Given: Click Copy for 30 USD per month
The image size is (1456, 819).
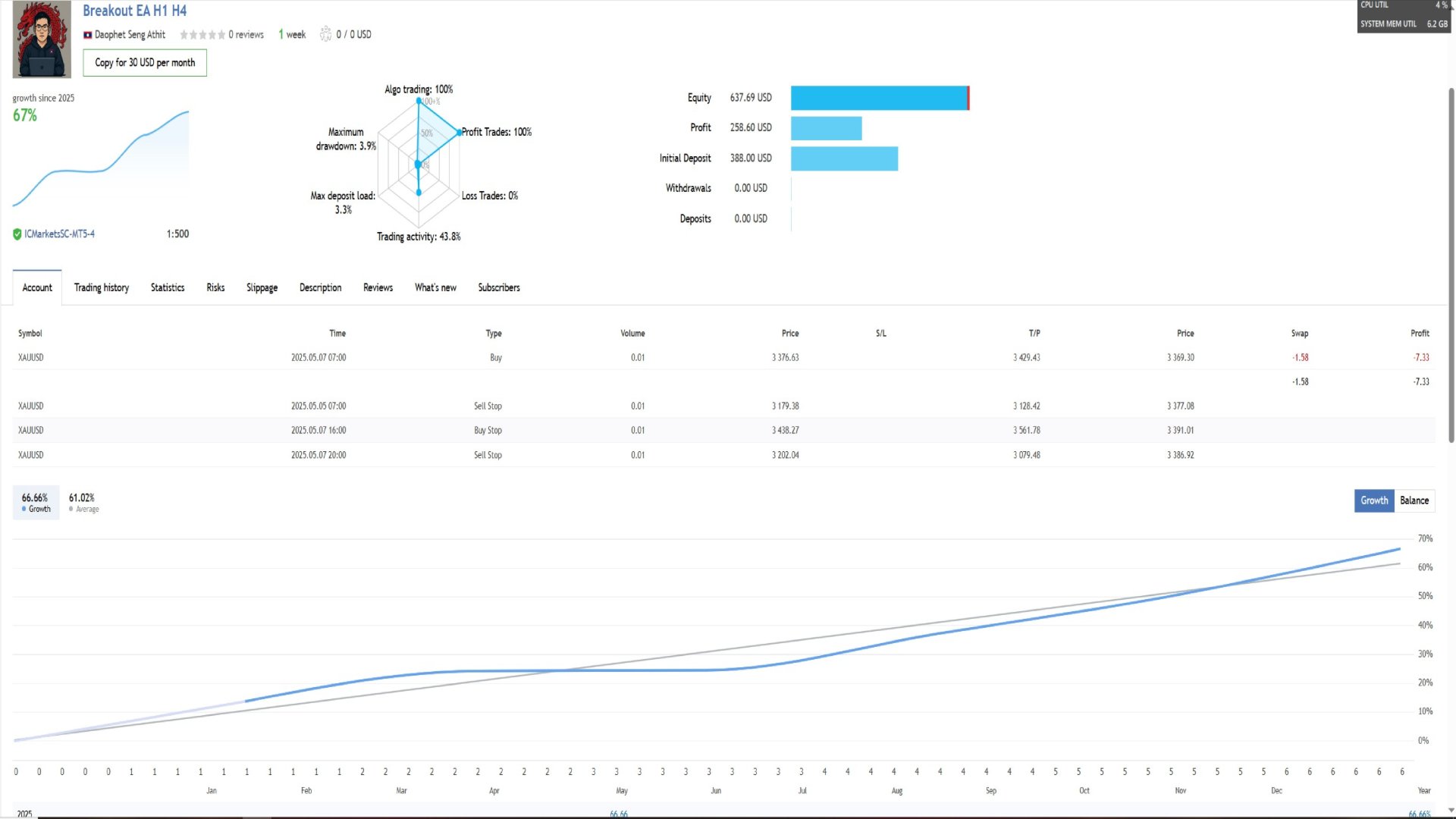Looking at the screenshot, I should coord(145,63).
